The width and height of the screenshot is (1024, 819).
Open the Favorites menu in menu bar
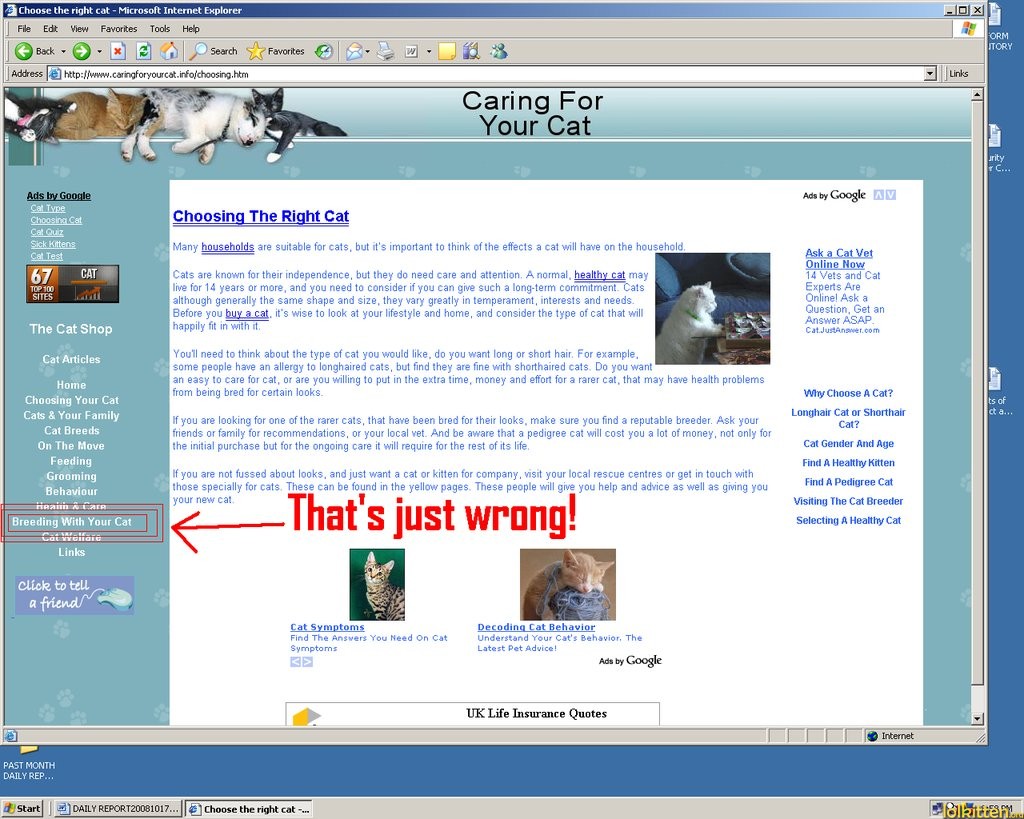pos(119,29)
